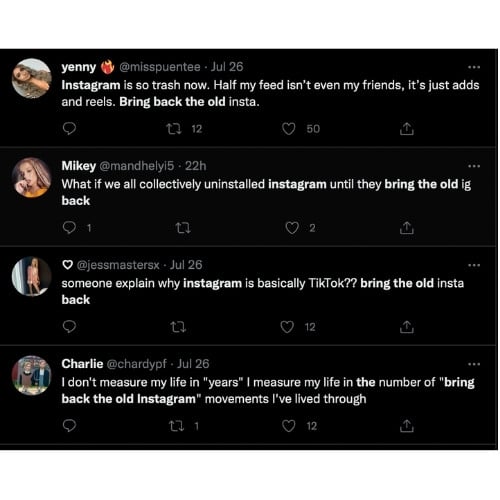Reply to @jessmastersx TikTok tweet

click(69, 327)
